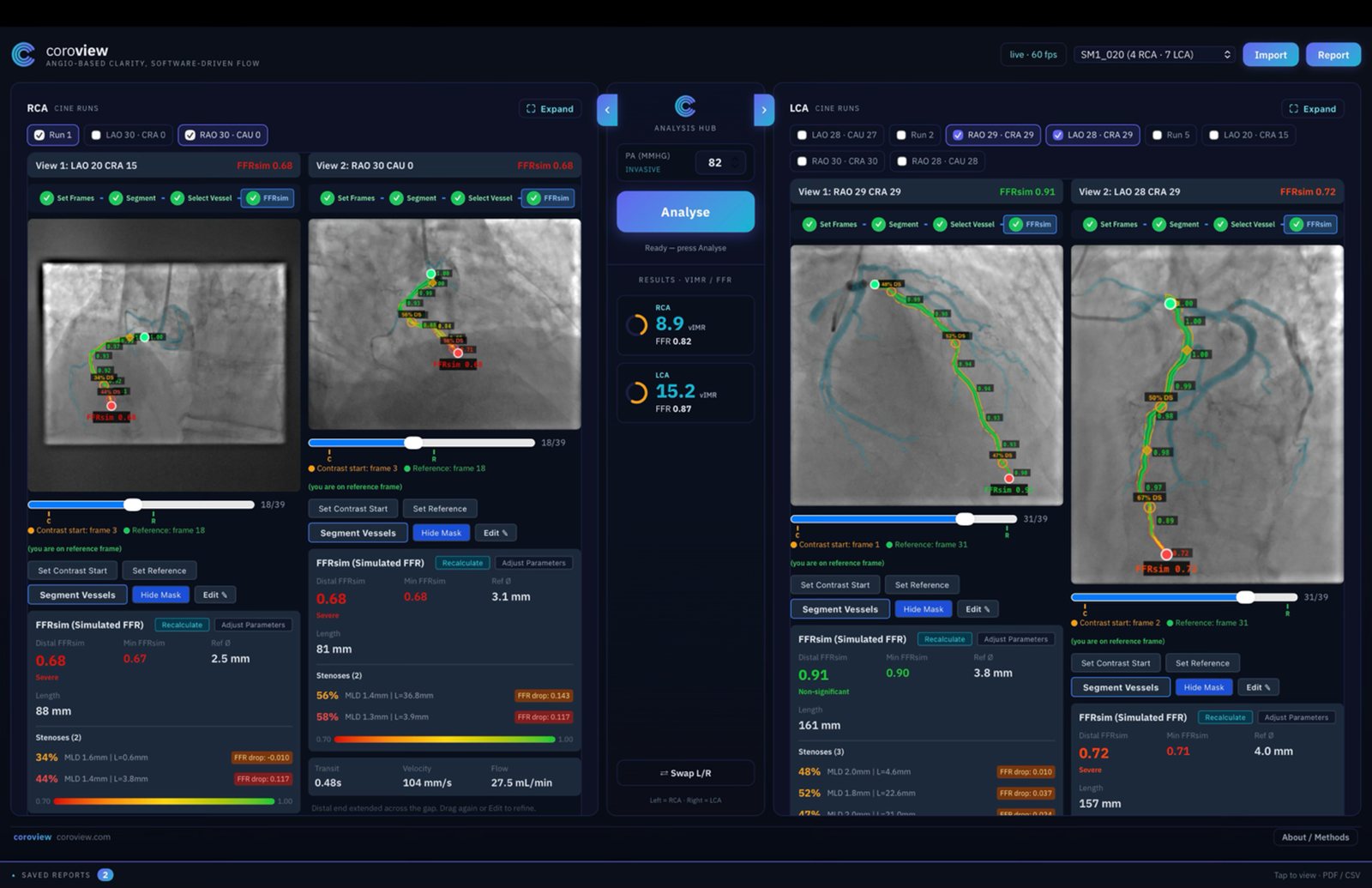Open Adjust Parameters in RCA View 2
The width and height of the screenshot is (1372, 888).
pyautogui.click(x=533, y=563)
